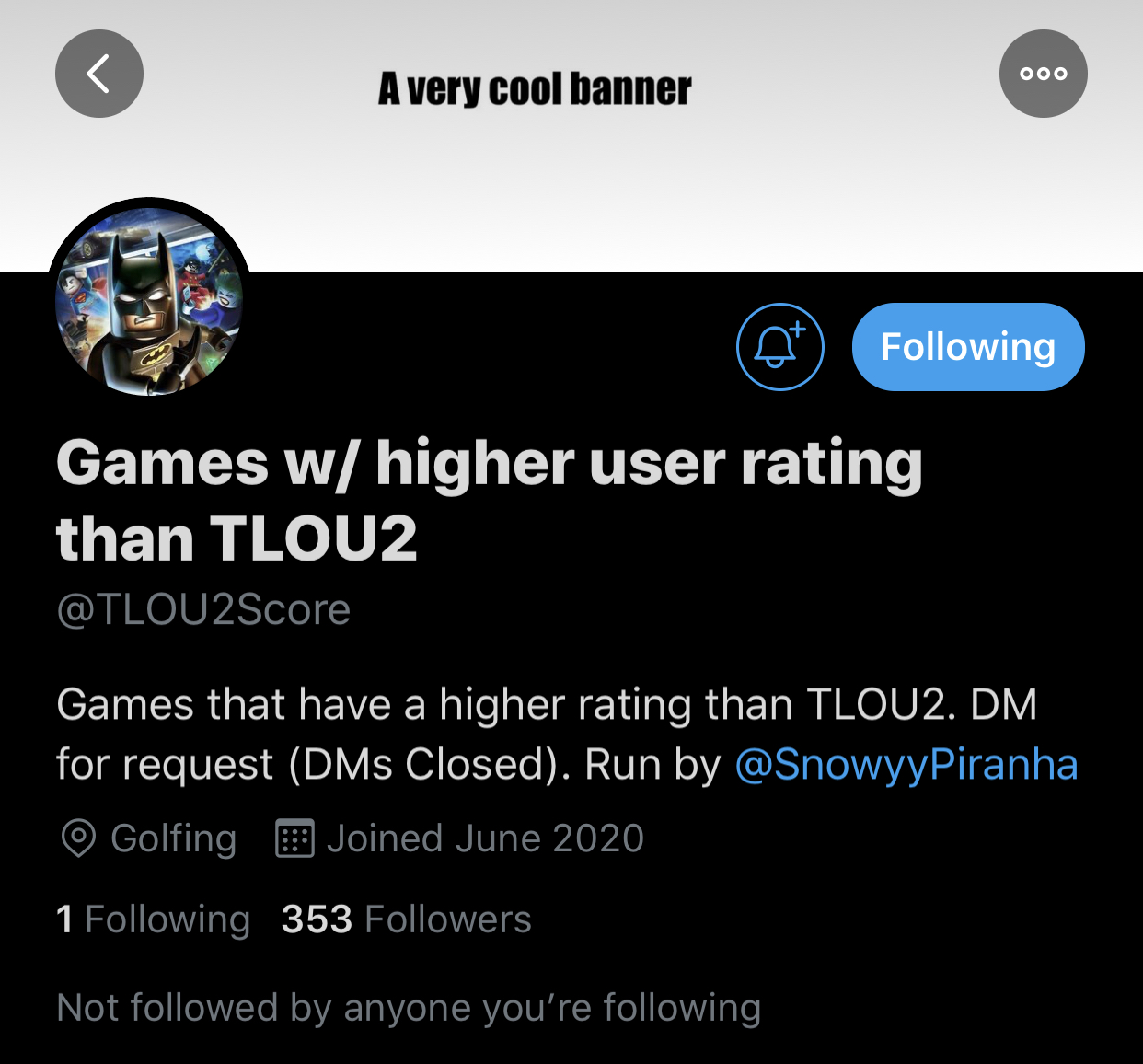Click the number 1 in following count
Image resolution: width=1143 pixels, height=1064 pixels.
(64, 919)
